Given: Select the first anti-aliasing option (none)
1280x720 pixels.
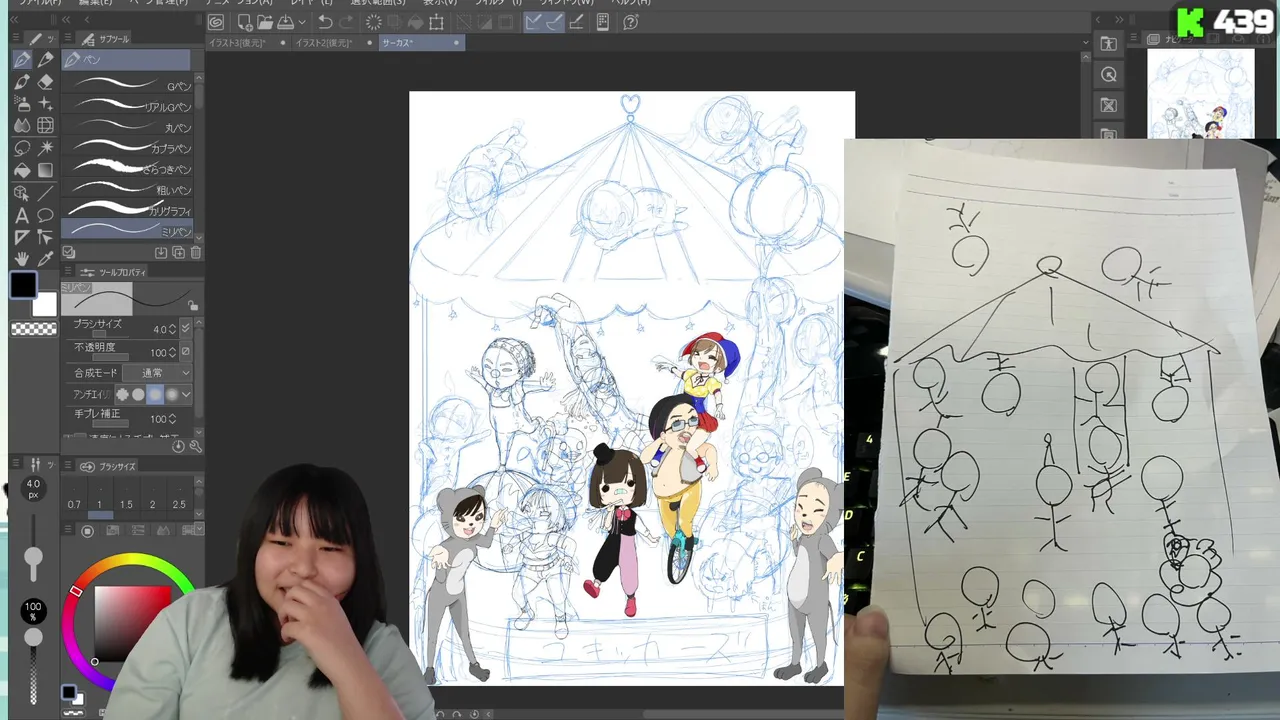Looking at the screenshot, I should tap(122, 395).
